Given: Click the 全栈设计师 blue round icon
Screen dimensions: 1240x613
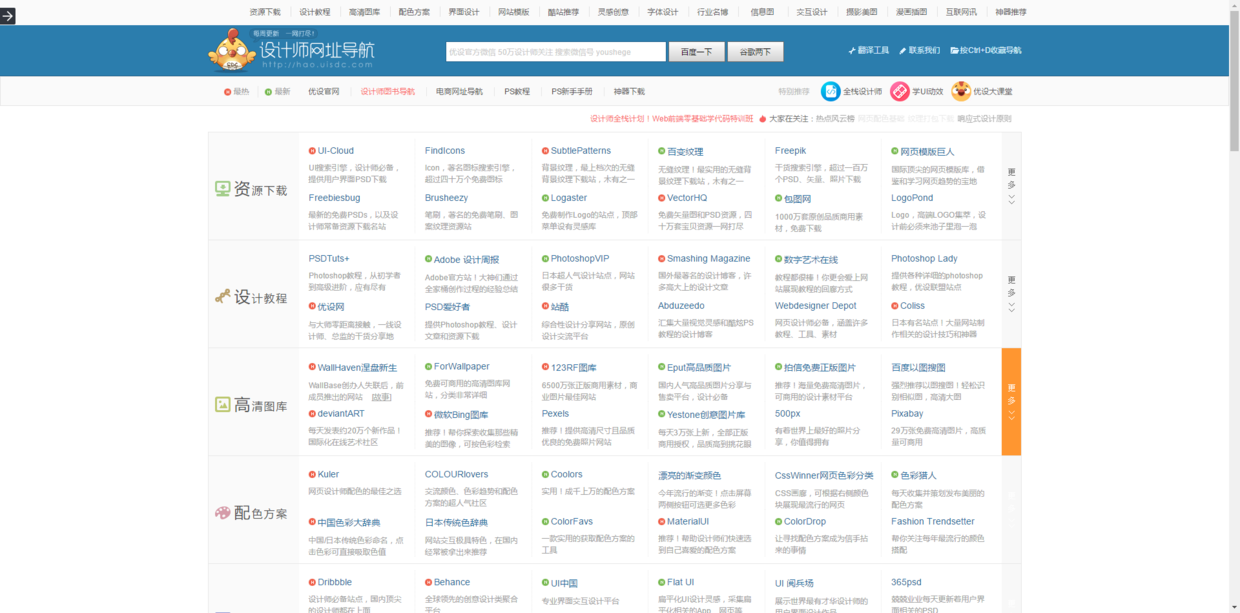Looking at the screenshot, I should [x=830, y=91].
